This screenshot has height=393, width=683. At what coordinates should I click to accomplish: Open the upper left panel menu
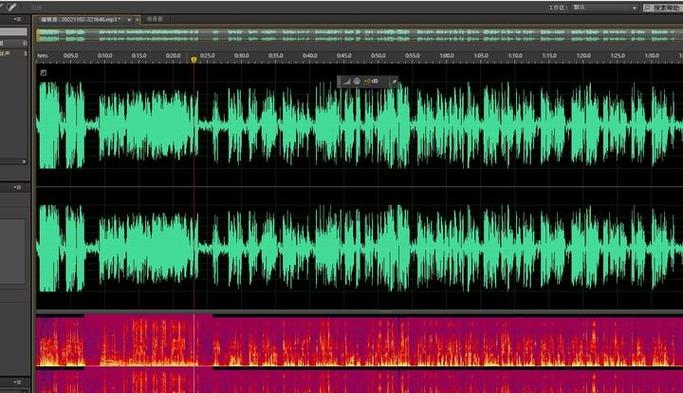click(17, 19)
